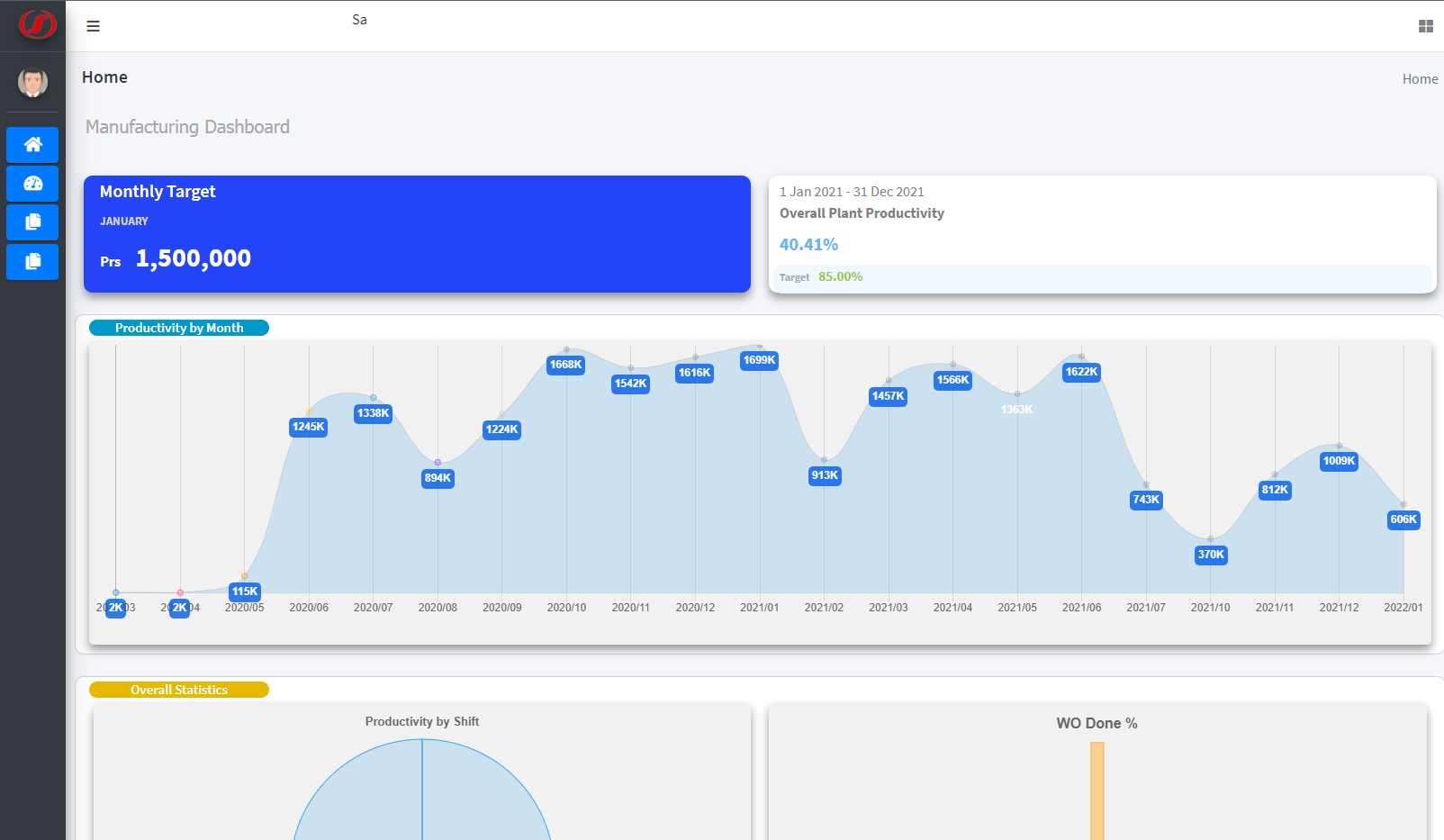Click the 370K data label on chart
The width and height of the screenshot is (1444, 840).
(1211, 555)
